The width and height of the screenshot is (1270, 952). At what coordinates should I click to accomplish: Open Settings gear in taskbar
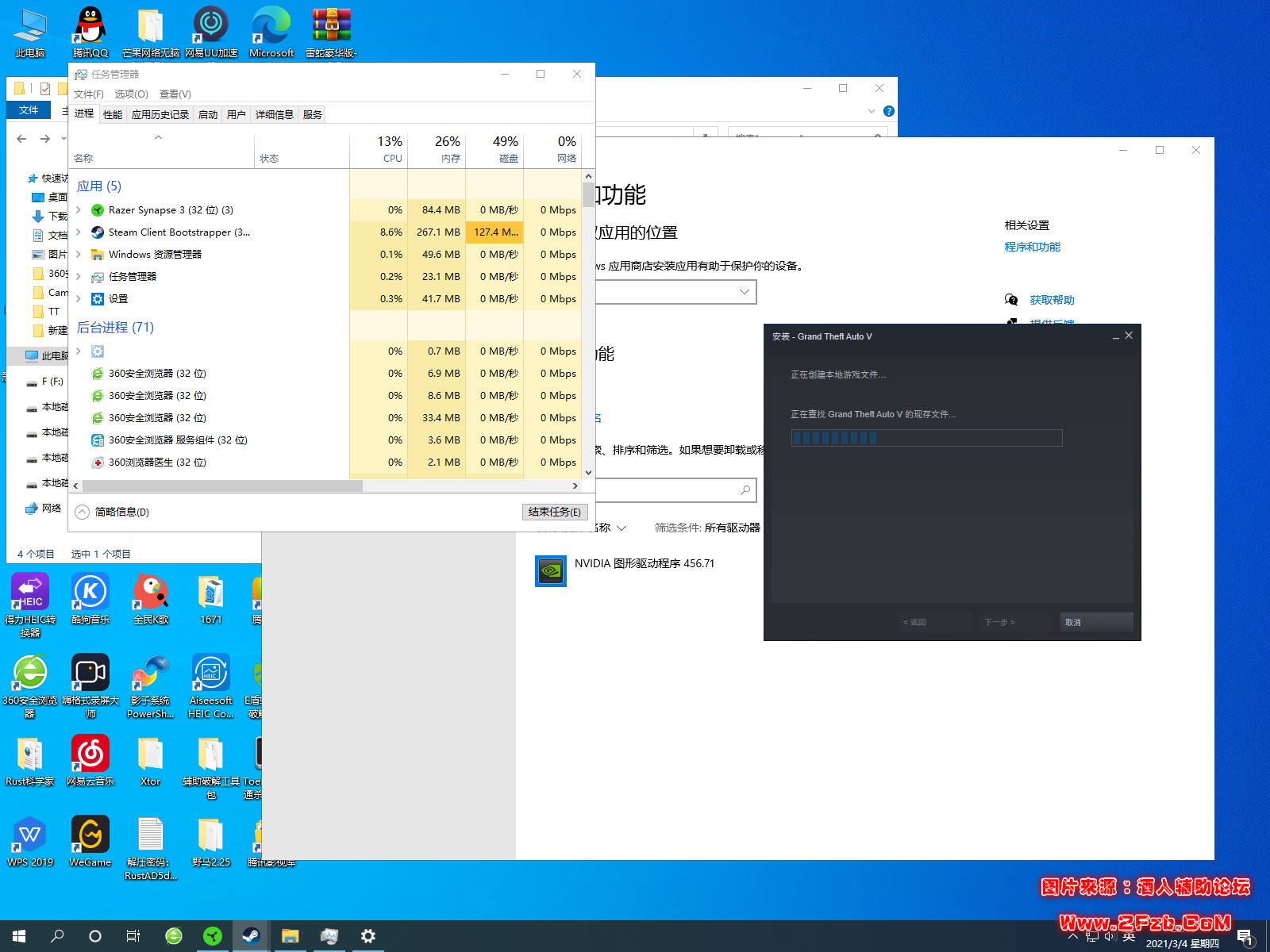[x=368, y=936]
